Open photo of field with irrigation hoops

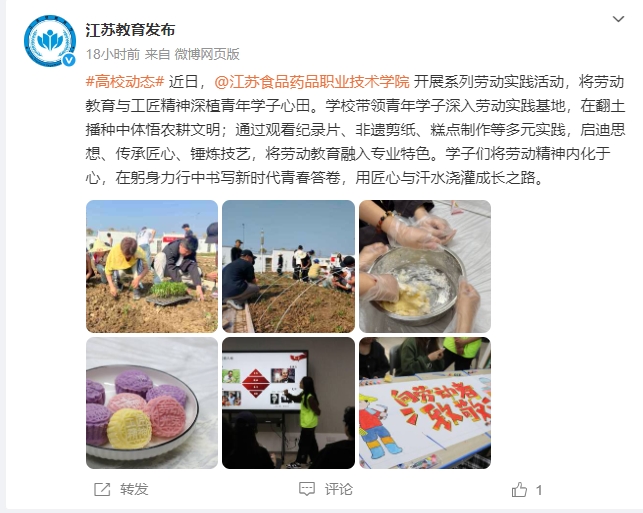click(288, 266)
